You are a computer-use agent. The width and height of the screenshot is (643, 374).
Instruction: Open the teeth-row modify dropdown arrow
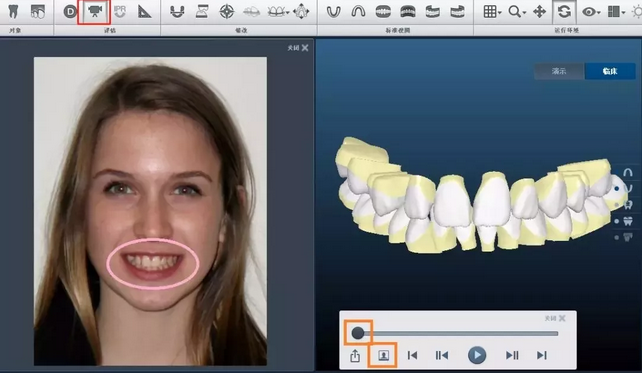[287, 12]
